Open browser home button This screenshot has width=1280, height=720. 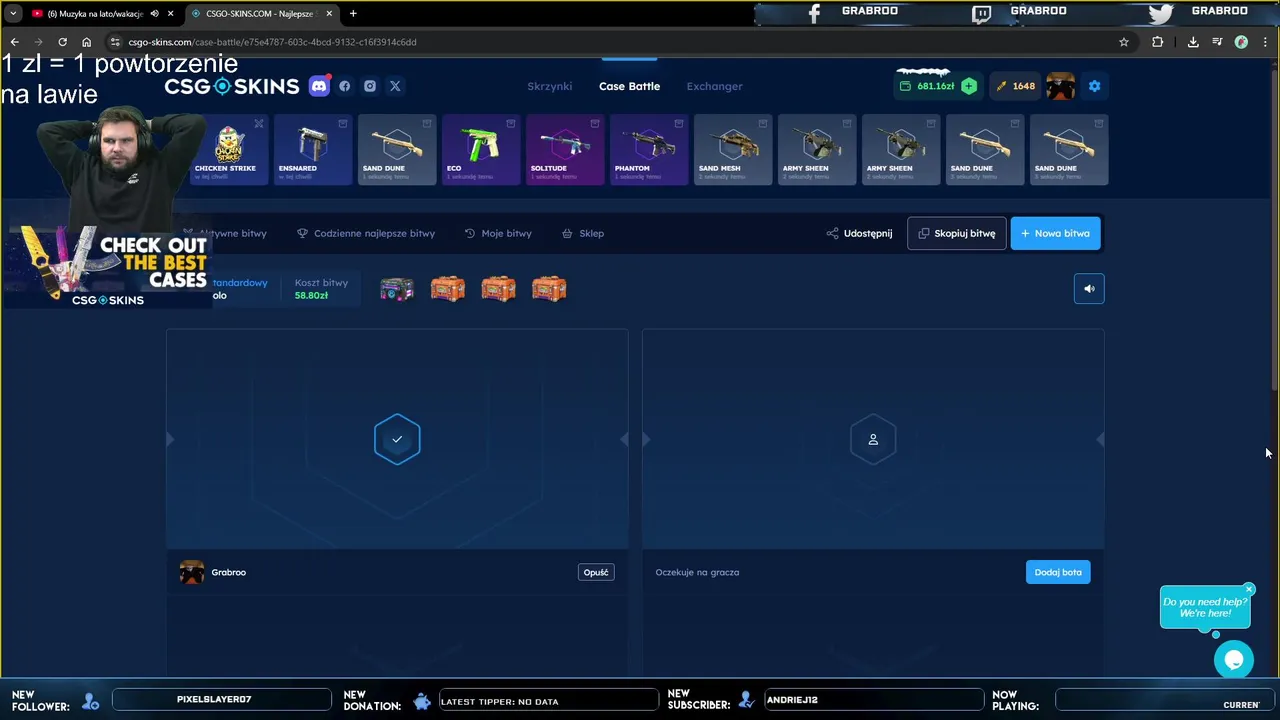coord(86,42)
